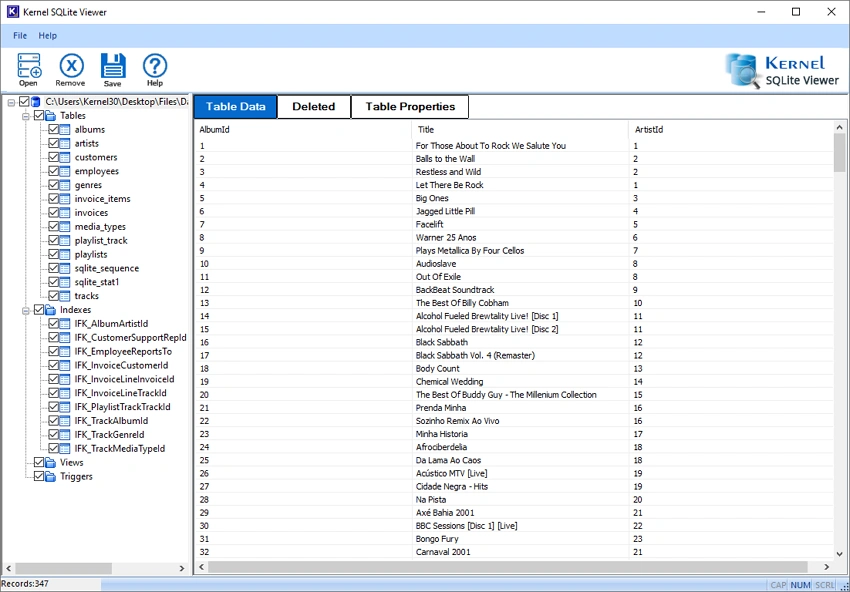Click the Triggers folder icon
Image resolution: width=850 pixels, height=592 pixels.
point(50,477)
